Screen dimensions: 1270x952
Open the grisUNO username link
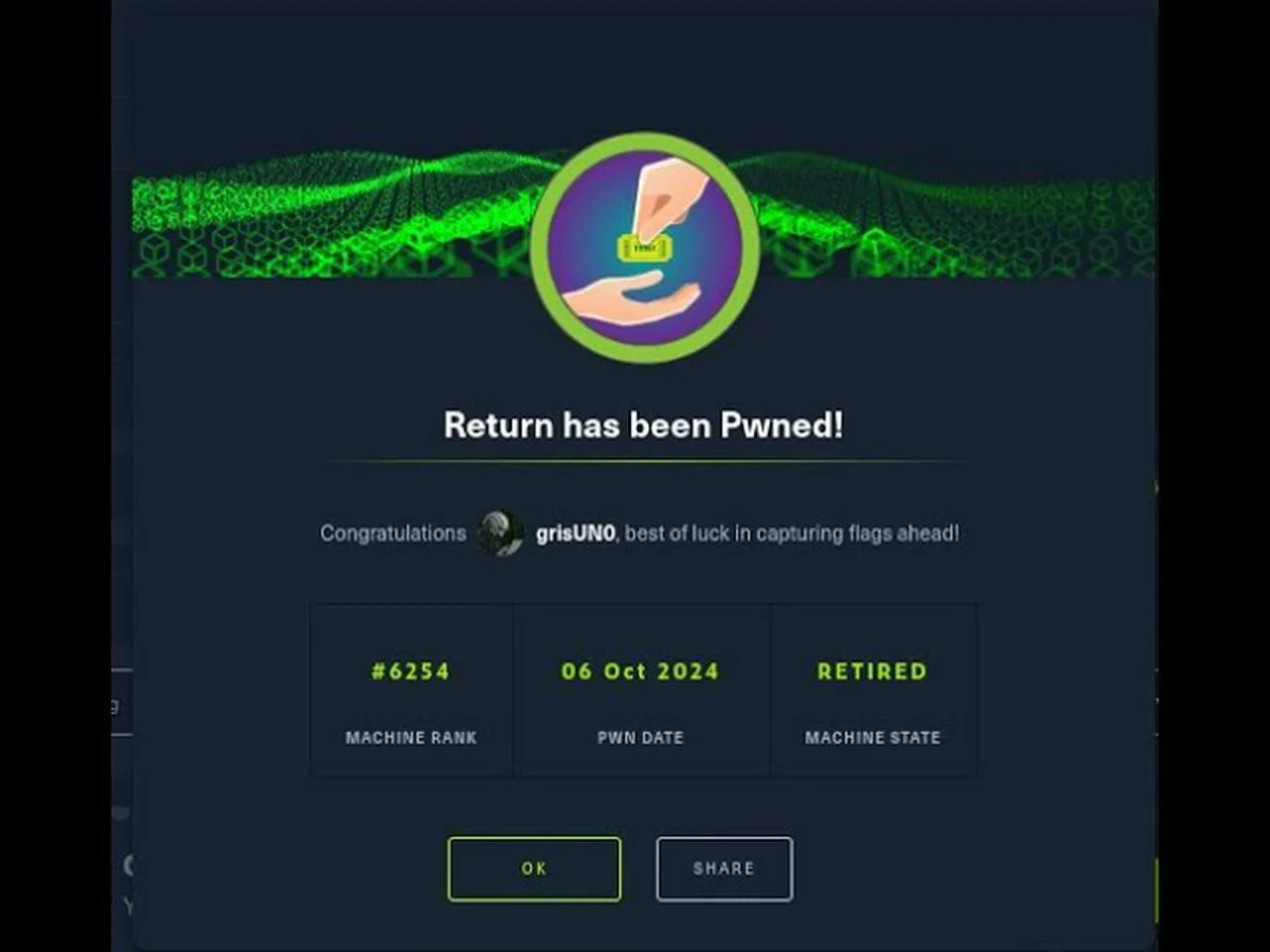pos(575,534)
